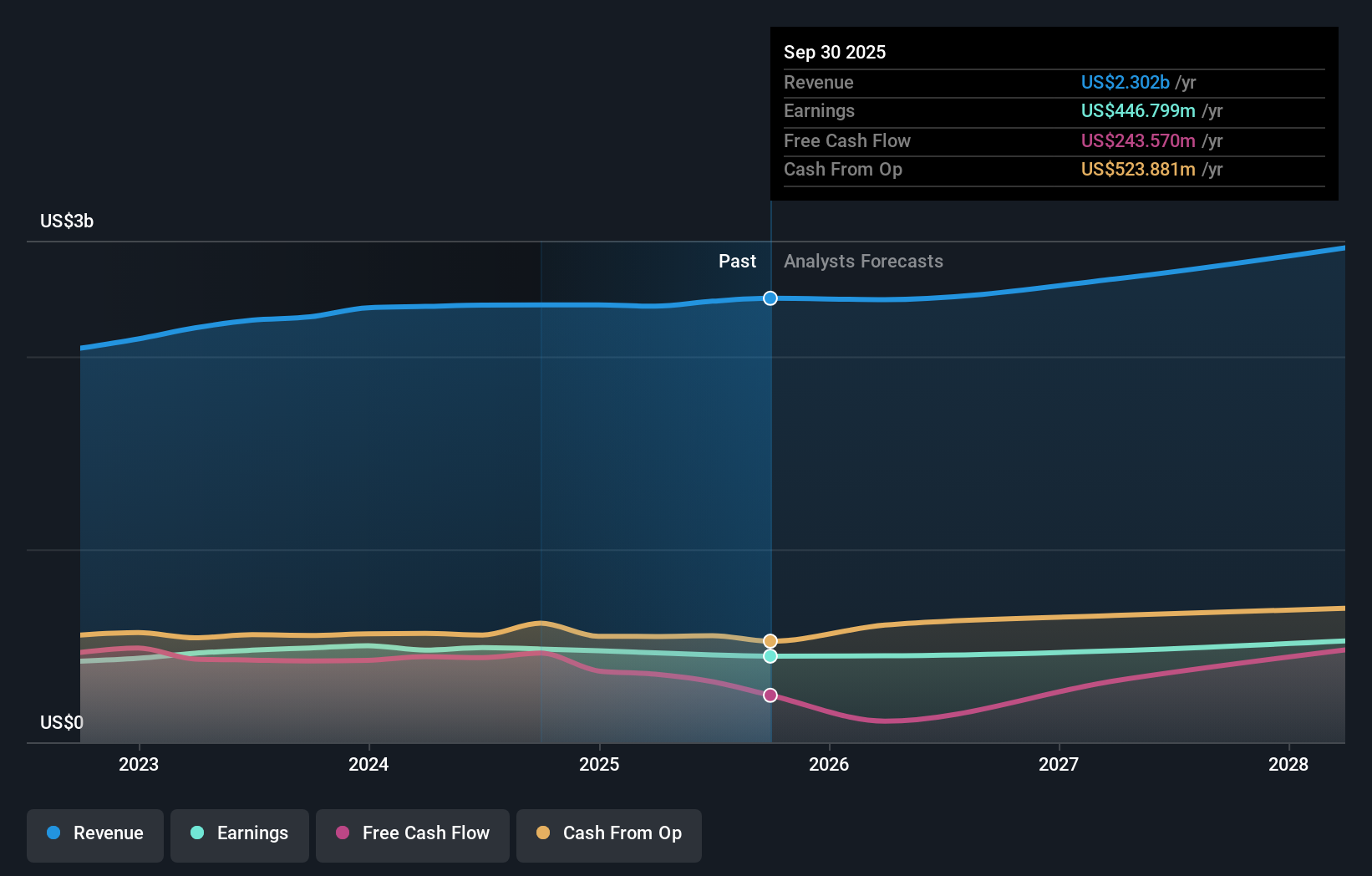Toggle the Earnings series visibility
Viewport: 1372px width, 876px height.
240,833
